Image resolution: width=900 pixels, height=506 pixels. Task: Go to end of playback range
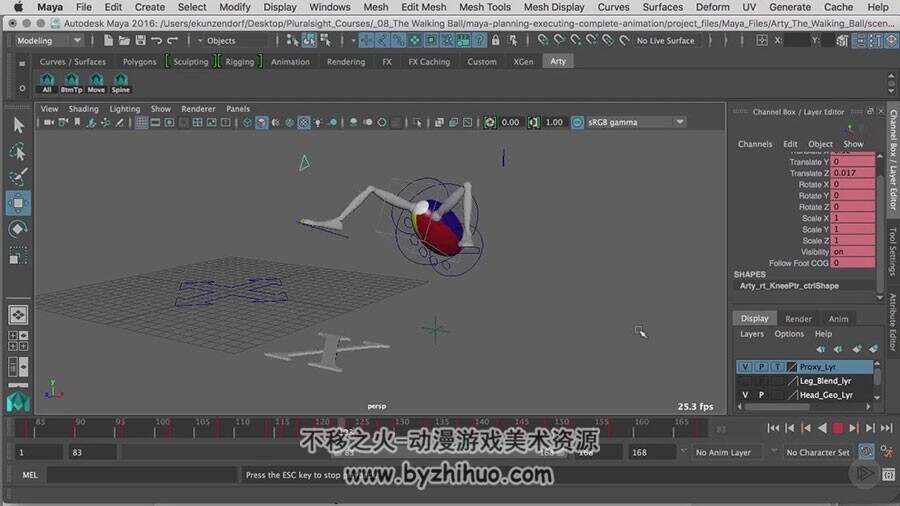(x=886, y=428)
